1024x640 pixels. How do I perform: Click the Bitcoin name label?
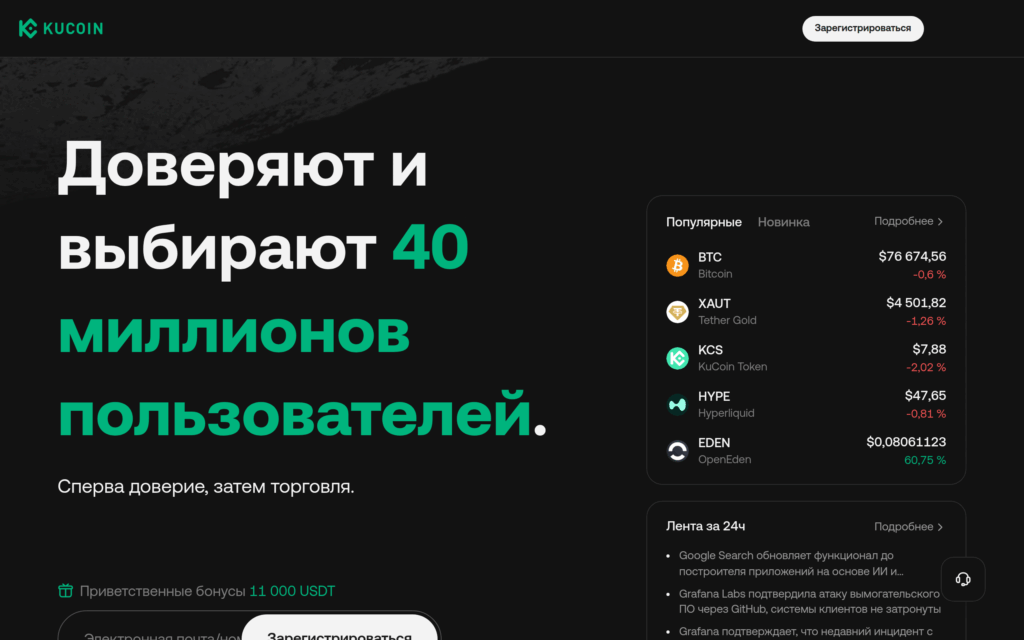pos(714,274)
